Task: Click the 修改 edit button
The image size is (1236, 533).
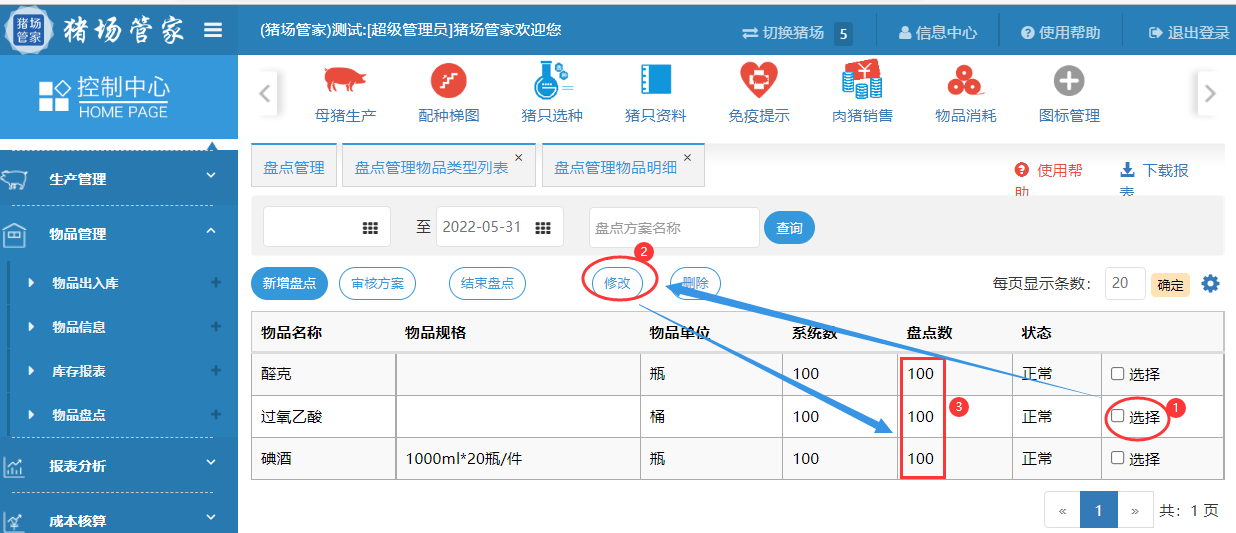Action: point(617,283)
